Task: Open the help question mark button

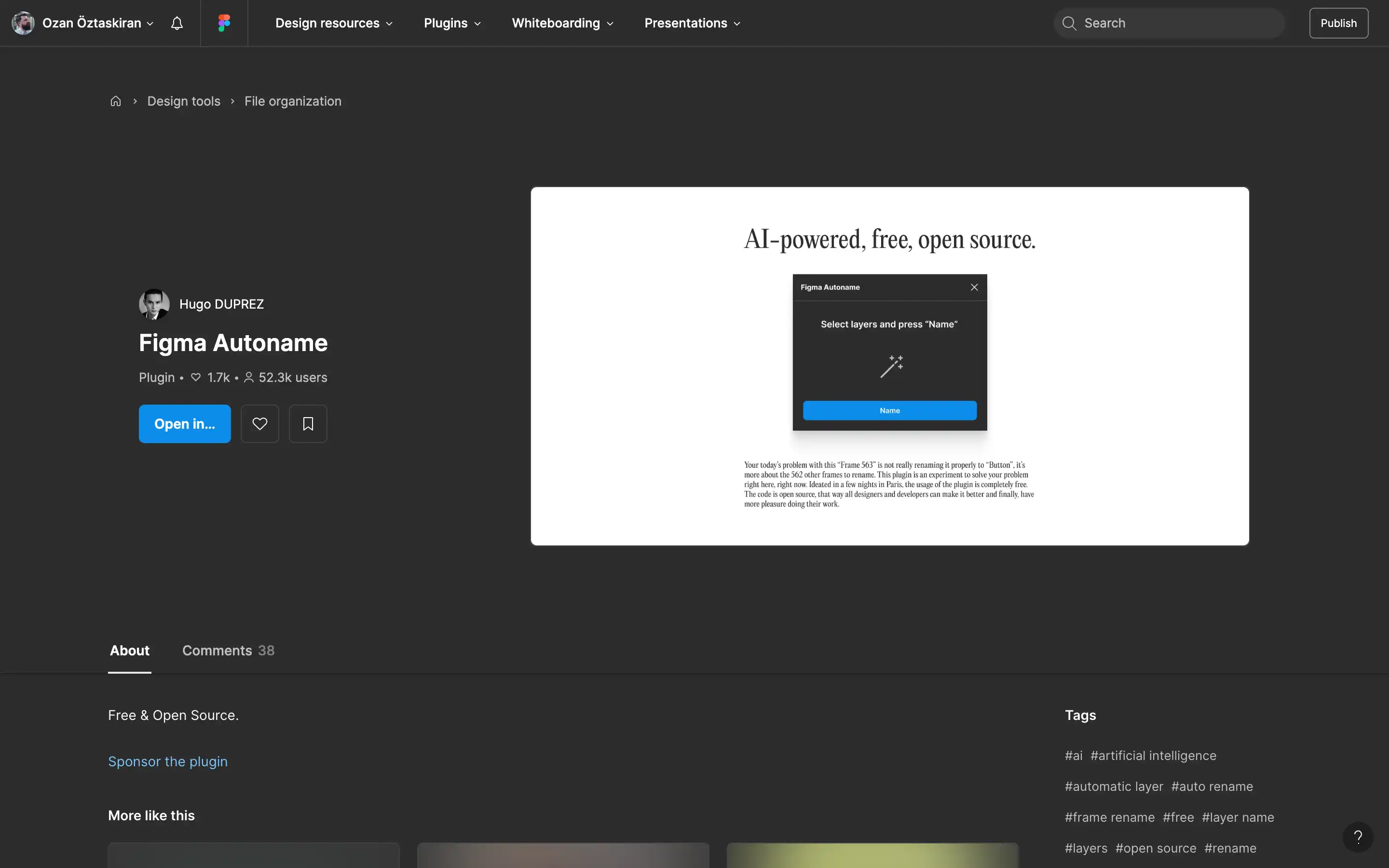Action: click(x=1358, y=837)
